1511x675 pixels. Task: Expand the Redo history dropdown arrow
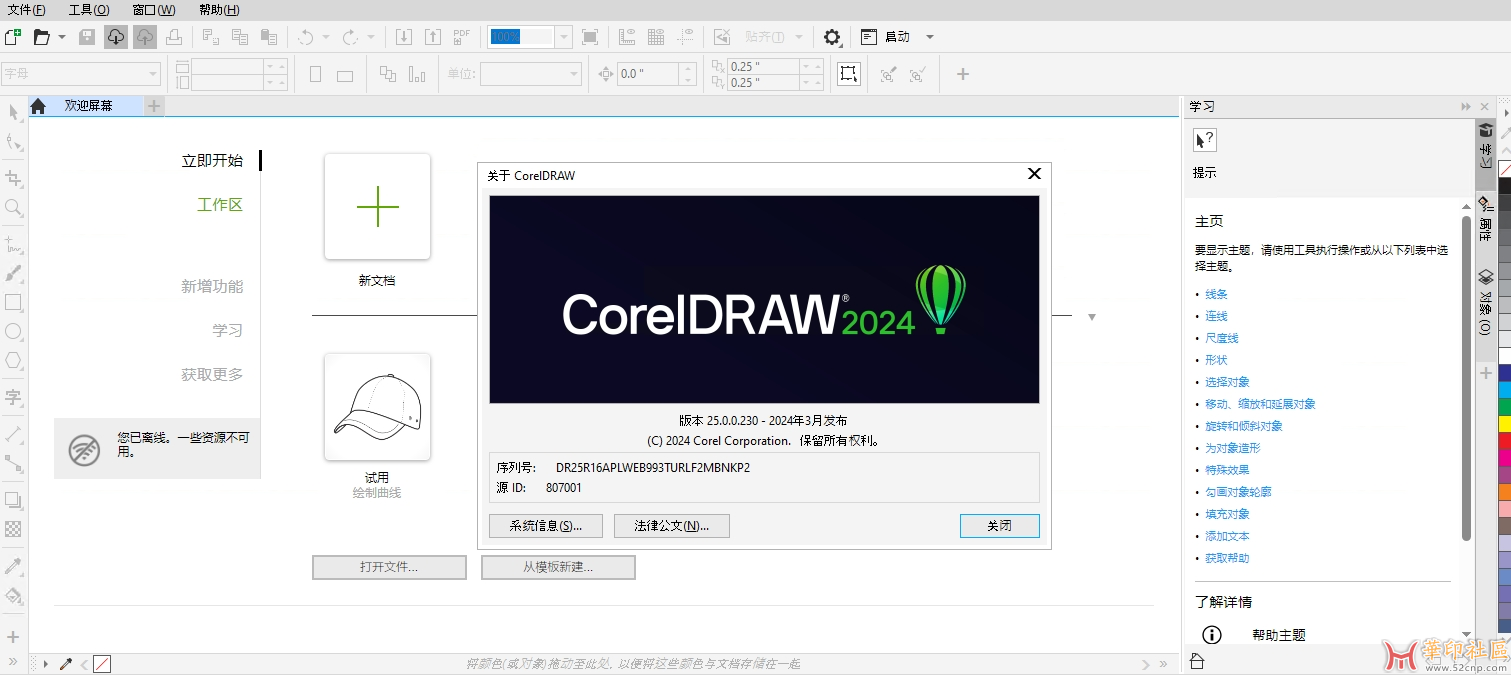[x=370, y=37]
